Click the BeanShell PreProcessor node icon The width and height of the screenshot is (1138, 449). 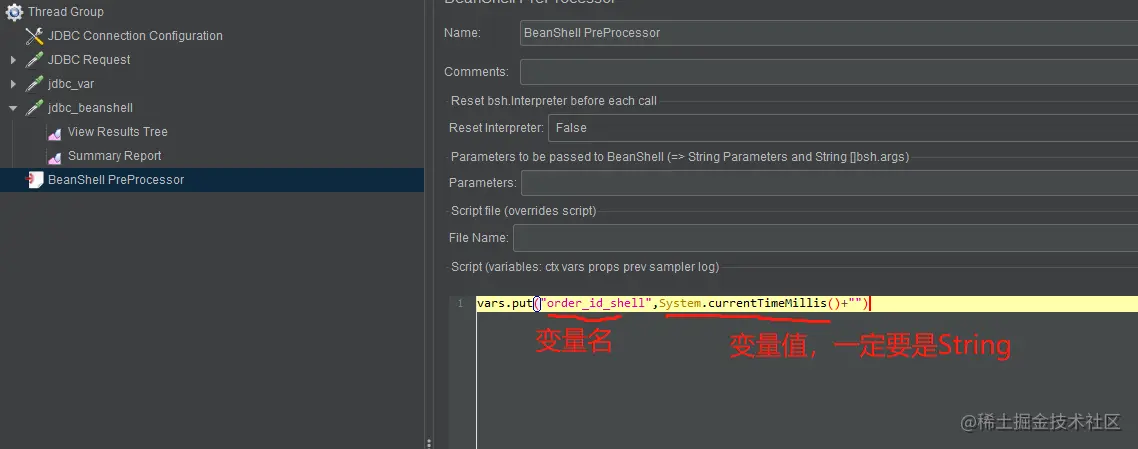[34, 180]
